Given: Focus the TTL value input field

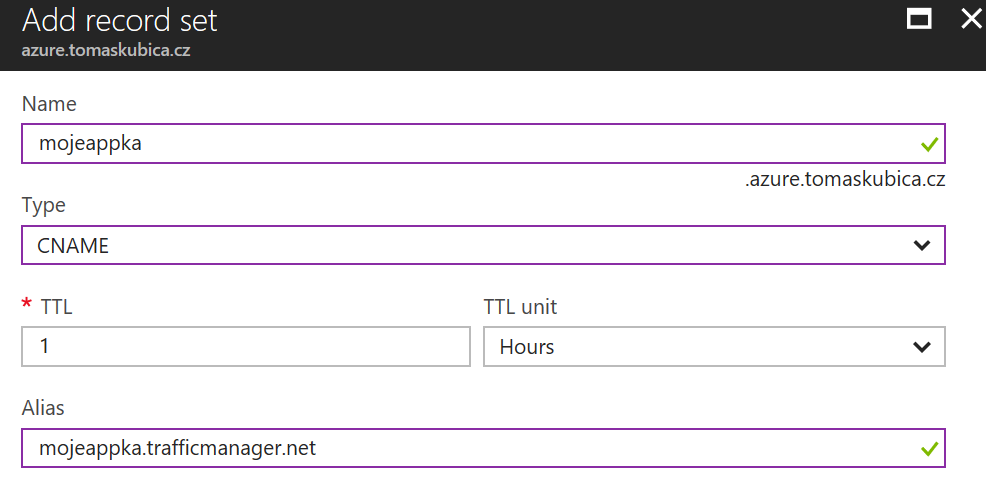Looking at the screenshot, I should pyautogui.click(x=246, y=346).
